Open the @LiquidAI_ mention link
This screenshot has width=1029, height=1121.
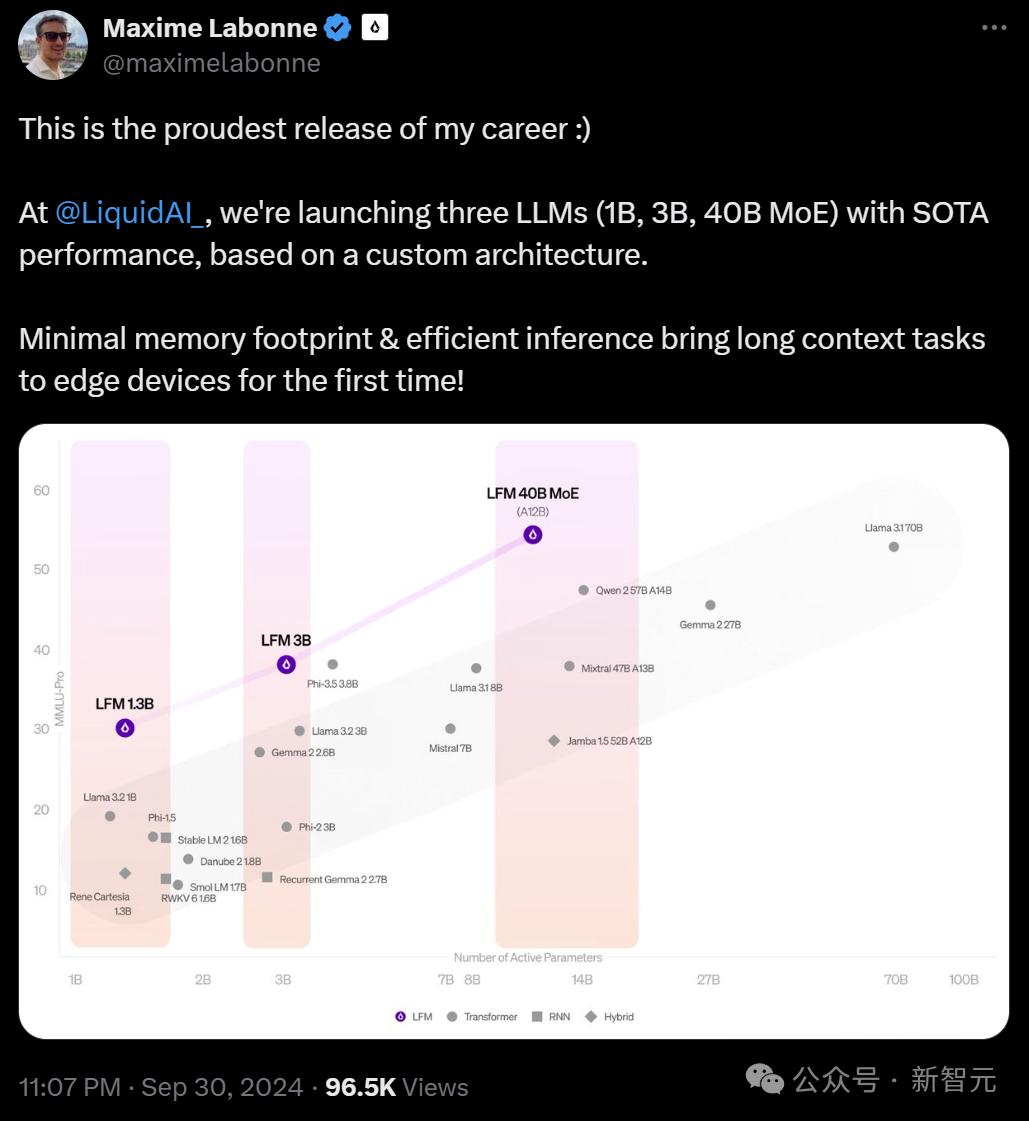tap(130, 213)
